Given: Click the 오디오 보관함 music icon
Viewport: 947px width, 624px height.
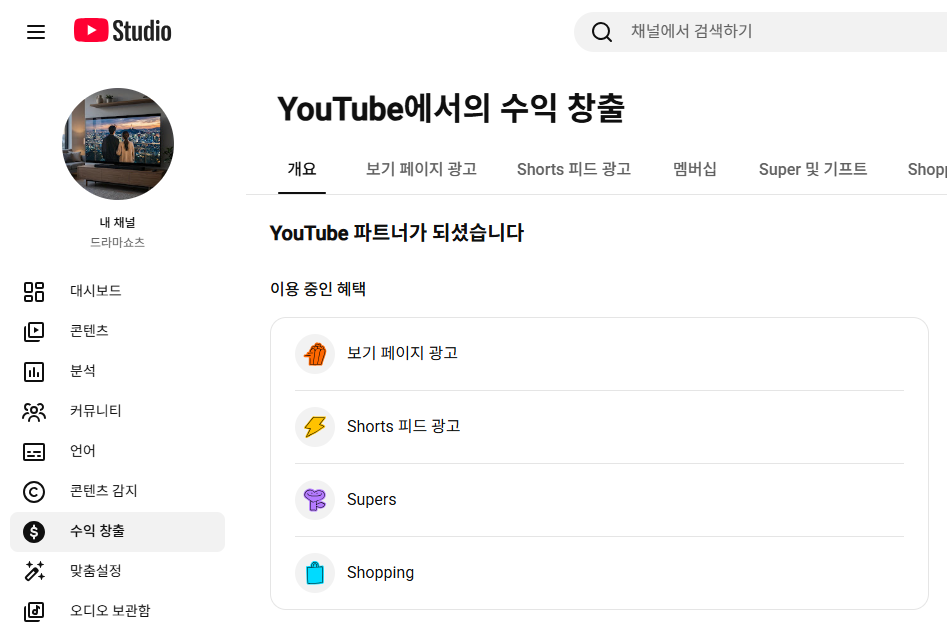Looking at the screenshot, I should (34, 611).
